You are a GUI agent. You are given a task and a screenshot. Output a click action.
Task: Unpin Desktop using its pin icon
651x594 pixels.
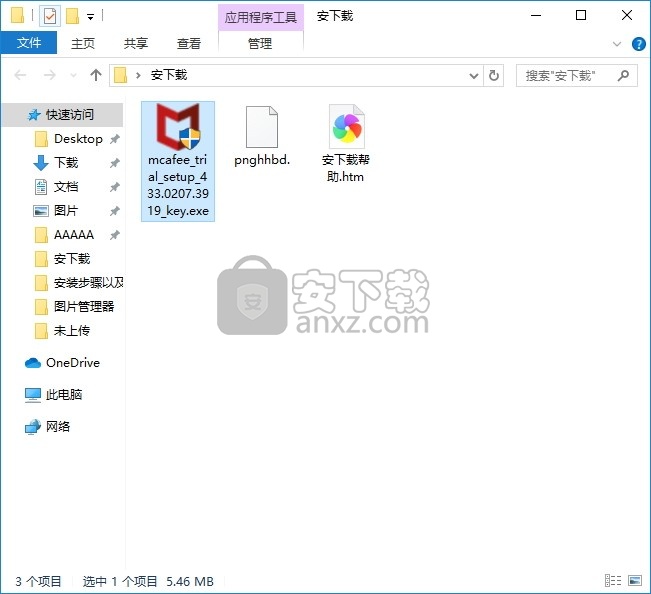[115, 139]
